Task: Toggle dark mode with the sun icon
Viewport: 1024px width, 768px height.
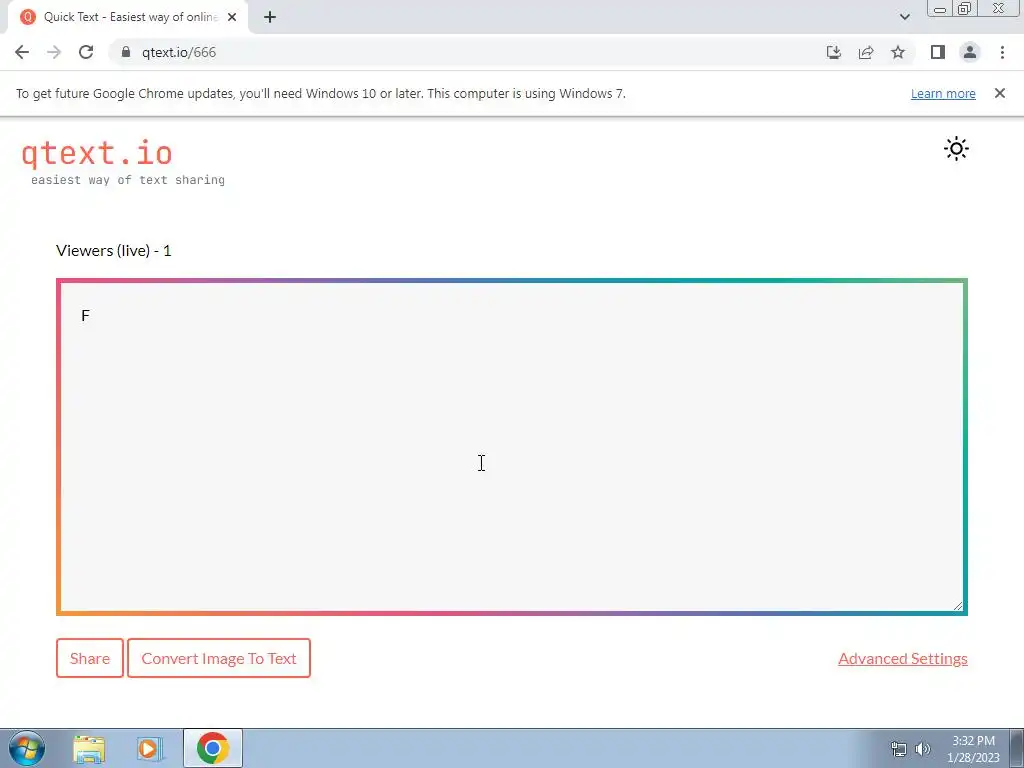Action: click(956, 149)
